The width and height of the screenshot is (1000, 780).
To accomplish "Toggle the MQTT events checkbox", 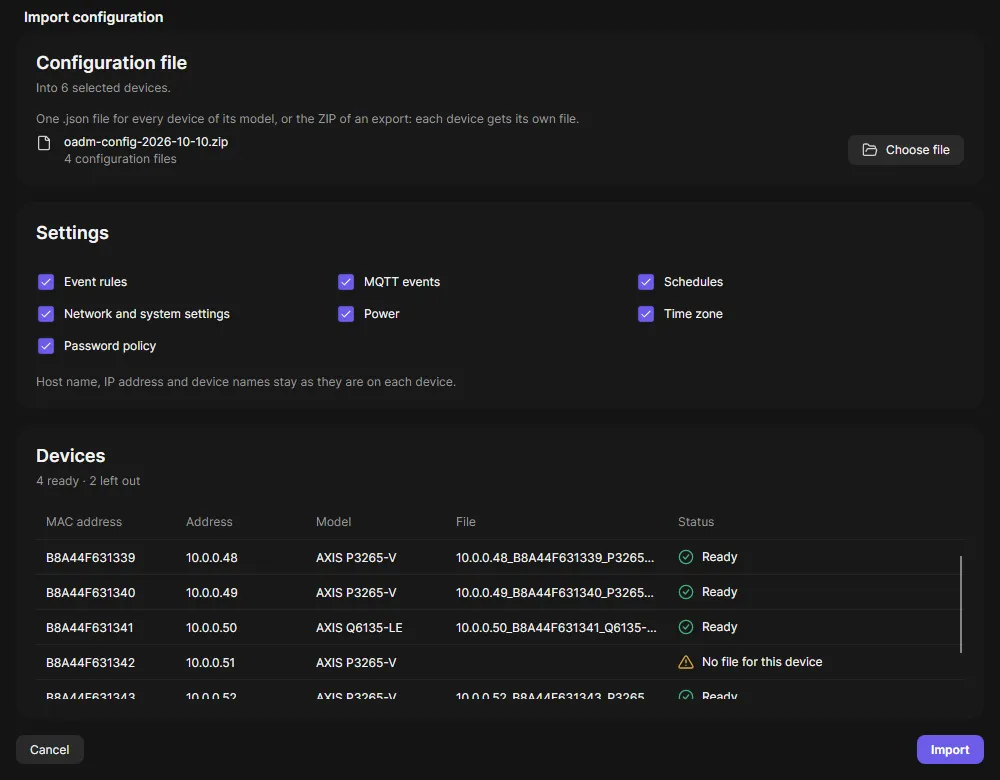I will [346, 282].
